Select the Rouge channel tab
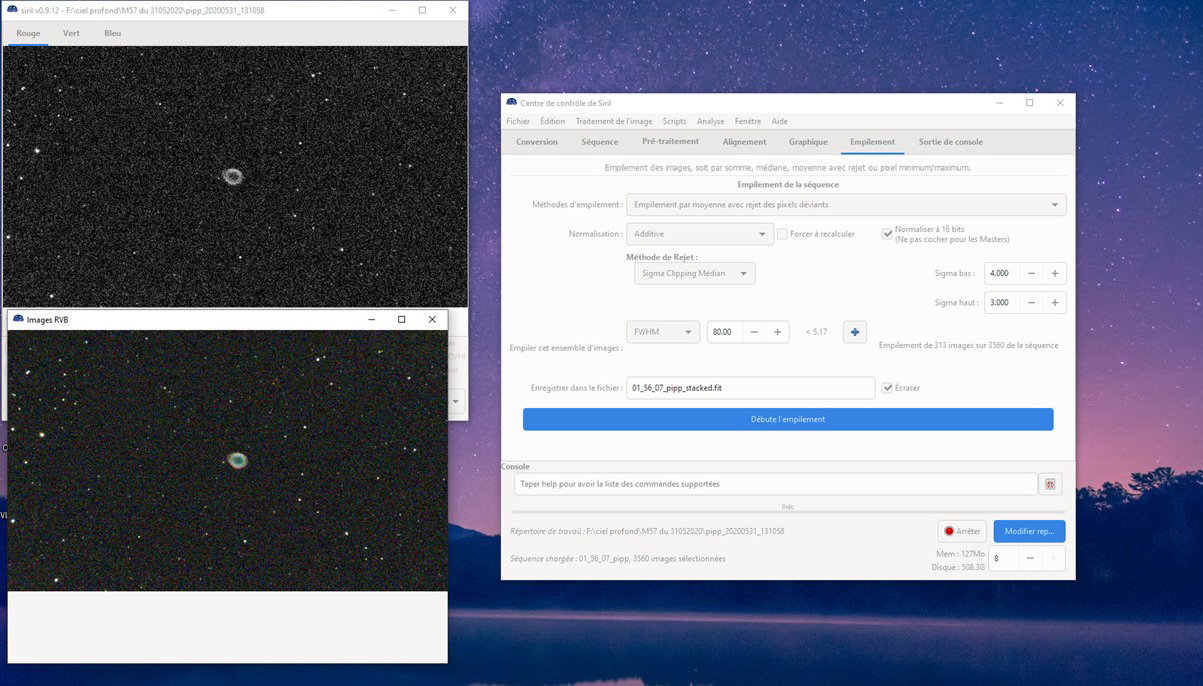 tap(28, 33)
